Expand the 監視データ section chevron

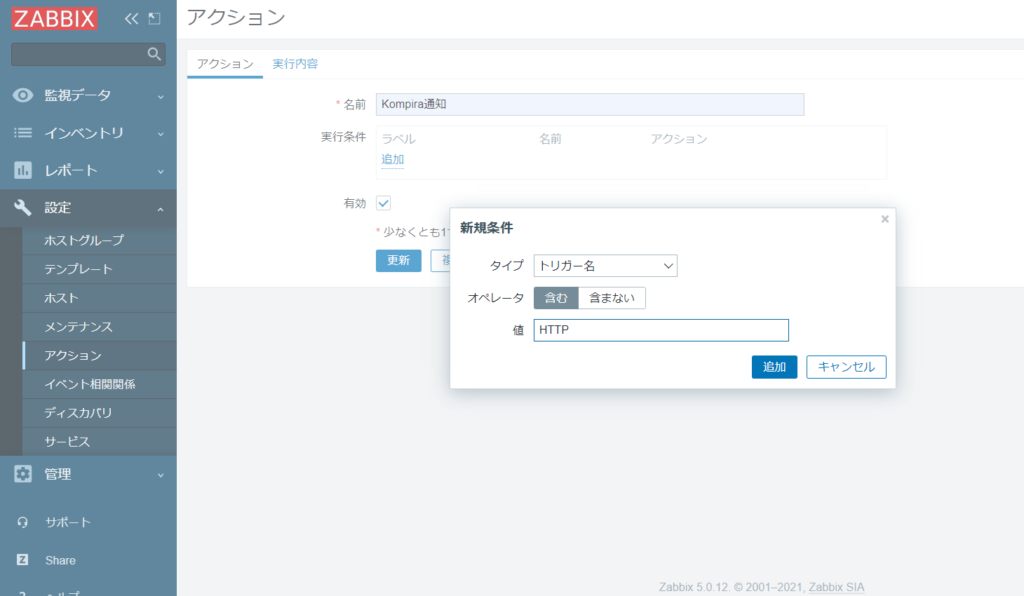tap(160, 95)
